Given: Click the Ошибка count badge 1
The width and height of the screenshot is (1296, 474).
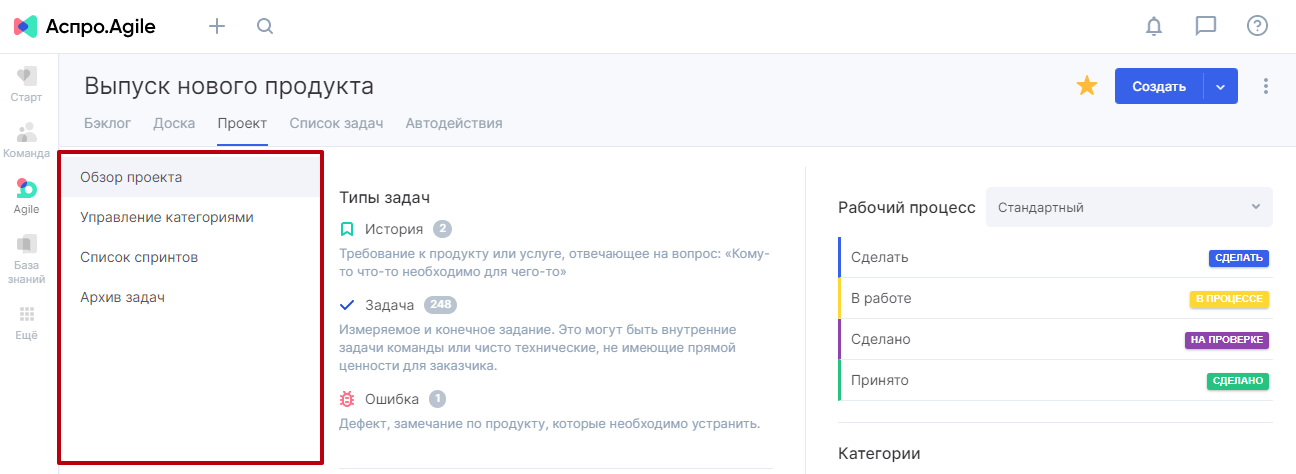Looking at the screenshot, I should tap(437, 399).
